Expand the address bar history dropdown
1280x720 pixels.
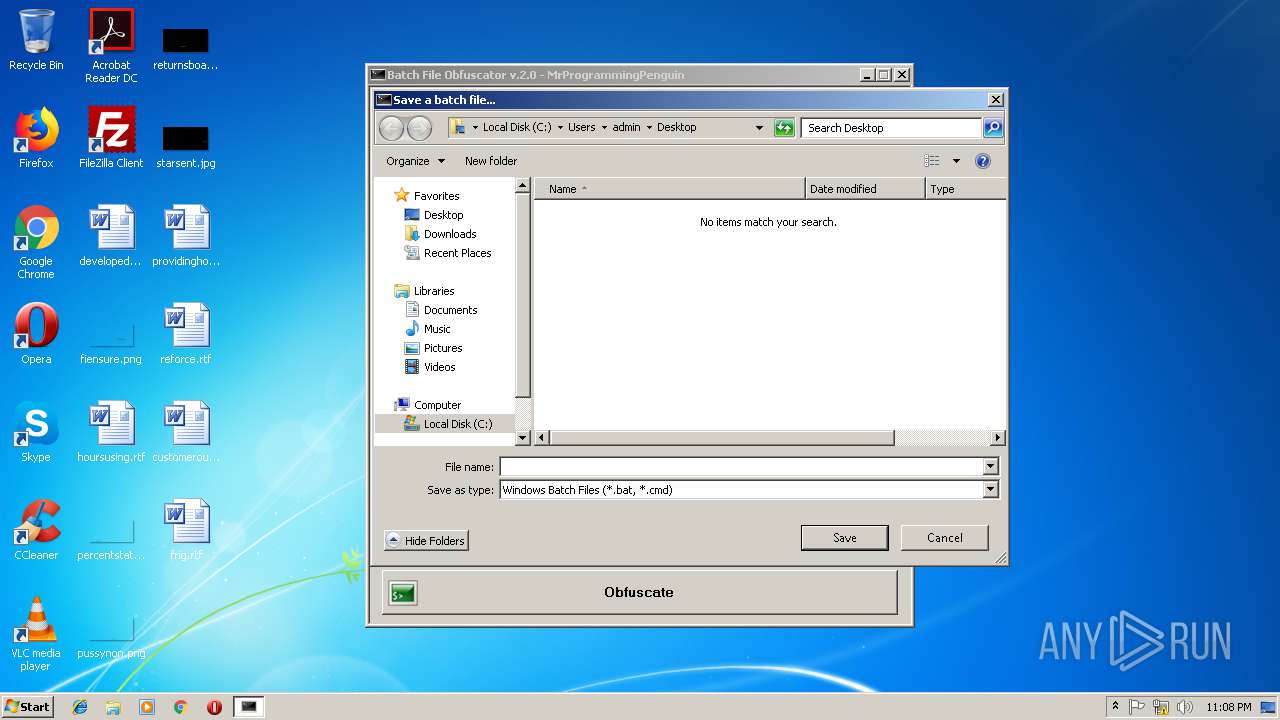pyautogui.click(x=759, y=128)
